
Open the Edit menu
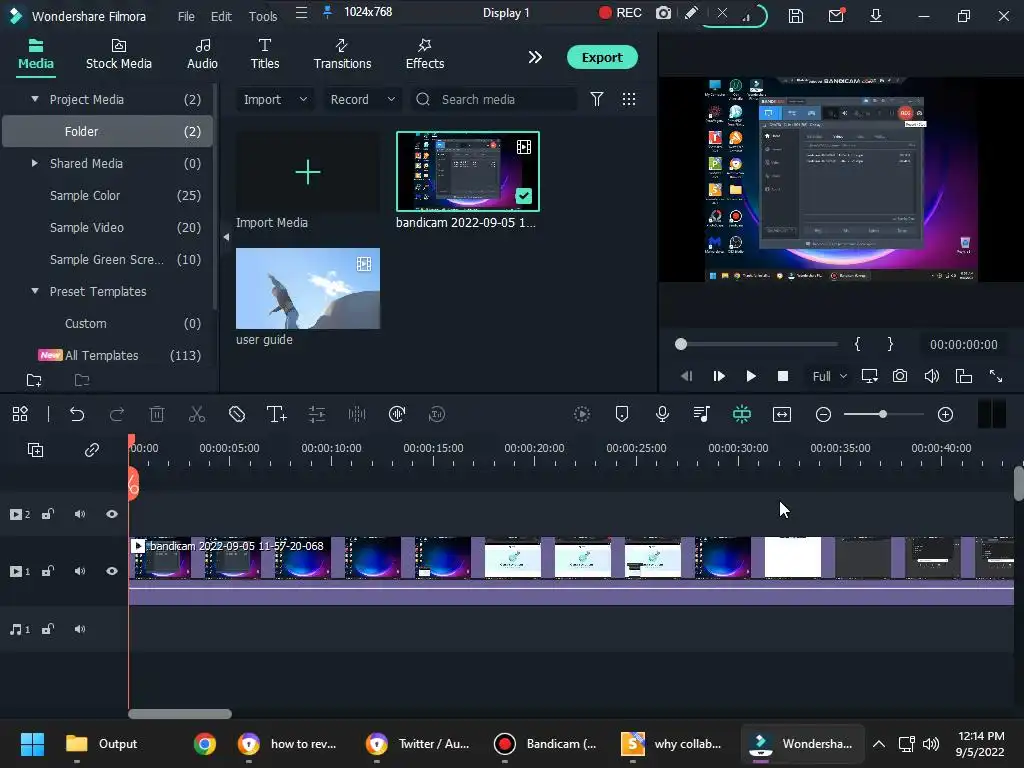221,16
